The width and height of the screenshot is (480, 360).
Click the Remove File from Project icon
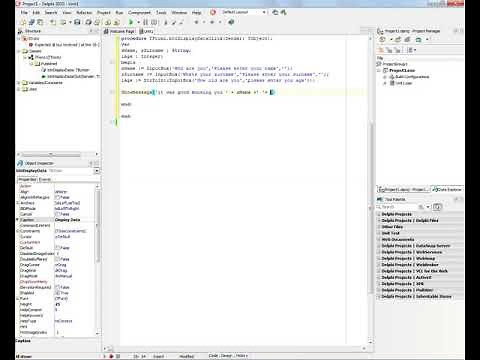tap(116, 22)
